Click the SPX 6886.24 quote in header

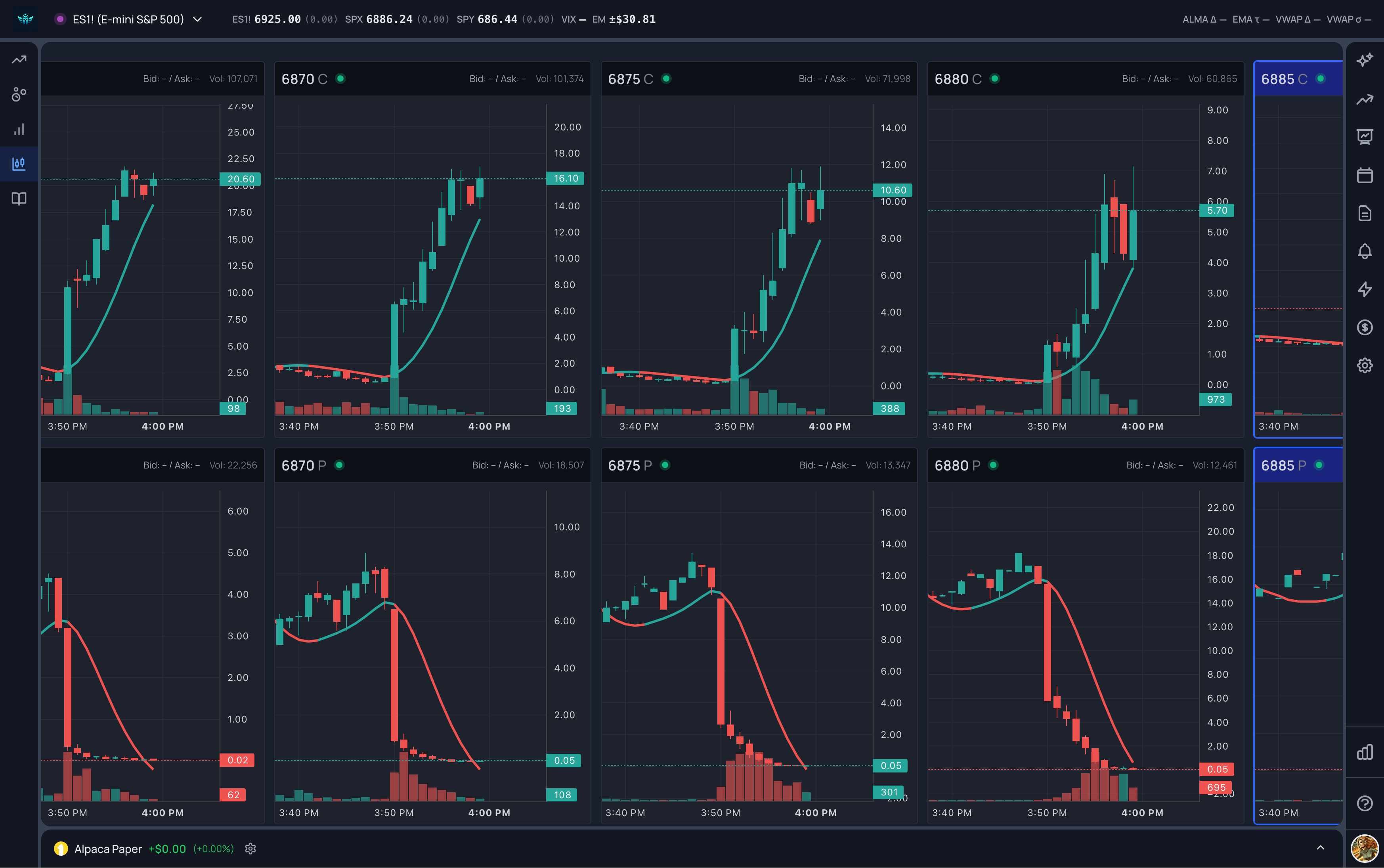pyautogui.click(x=397, y=19)
